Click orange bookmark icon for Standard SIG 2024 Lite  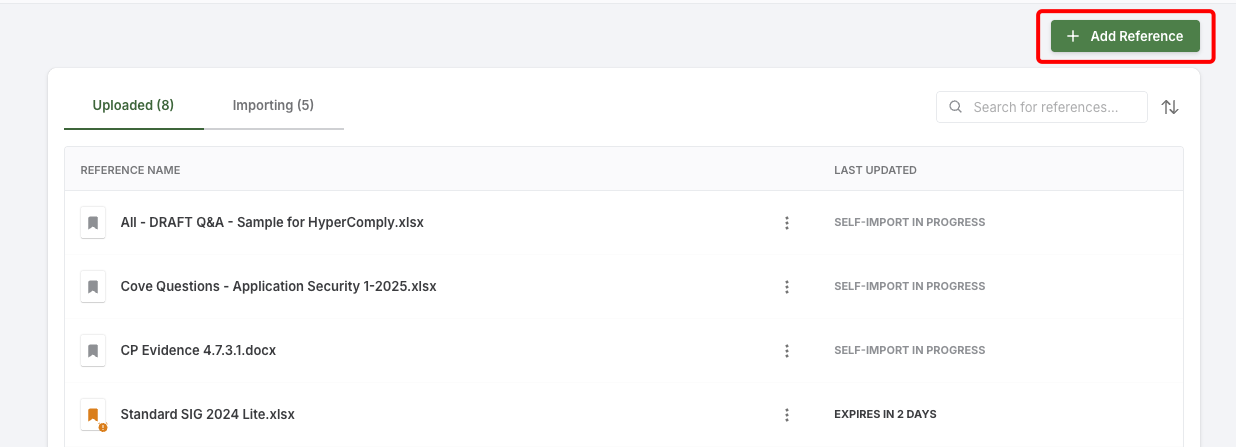click(93, 414)
